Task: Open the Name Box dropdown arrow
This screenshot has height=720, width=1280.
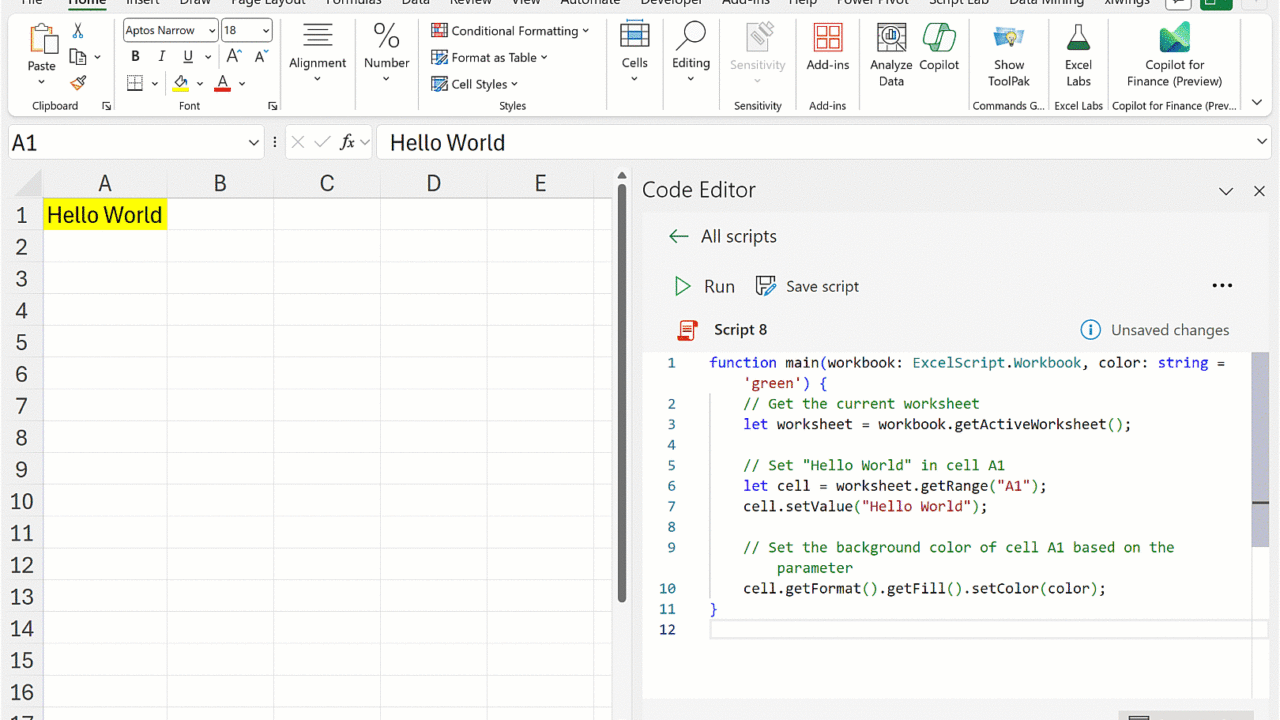Action: (253, 143)
